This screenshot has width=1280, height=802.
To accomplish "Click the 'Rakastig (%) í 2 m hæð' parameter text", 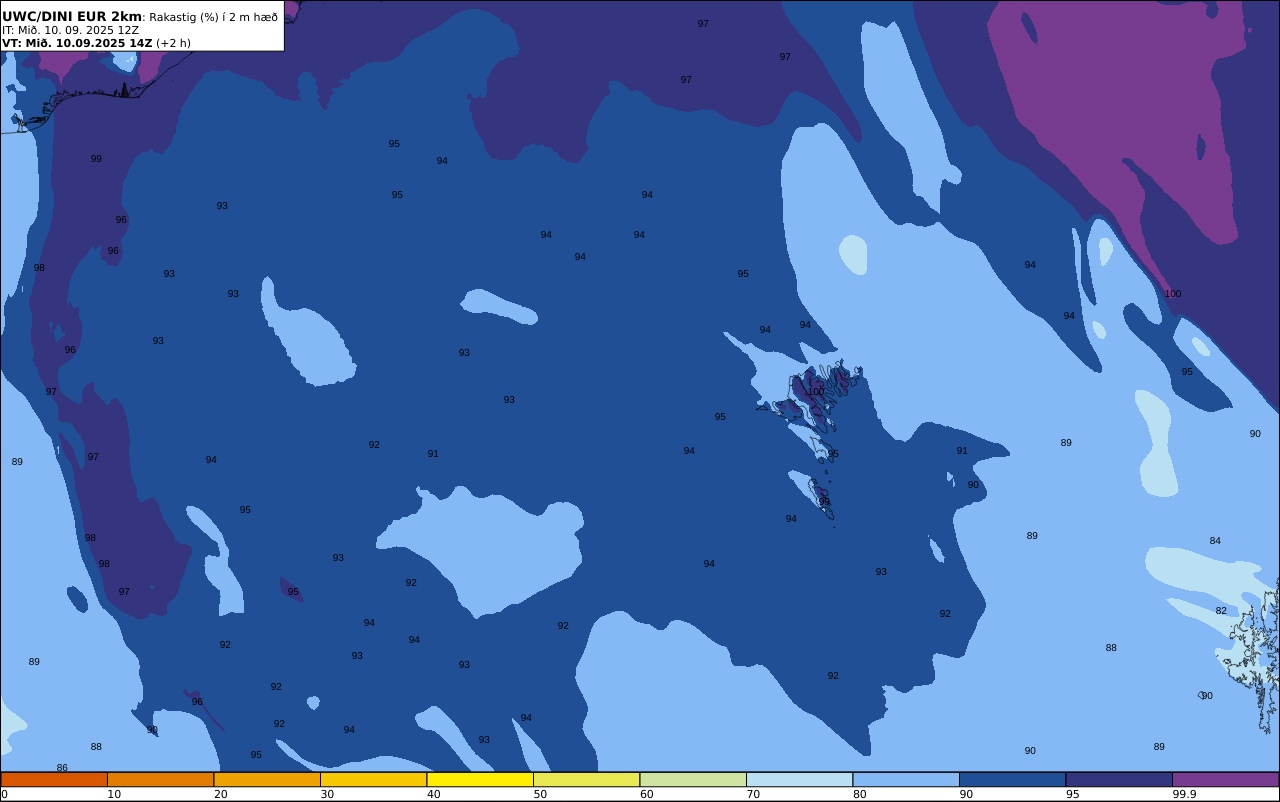I will coord(214,17).
